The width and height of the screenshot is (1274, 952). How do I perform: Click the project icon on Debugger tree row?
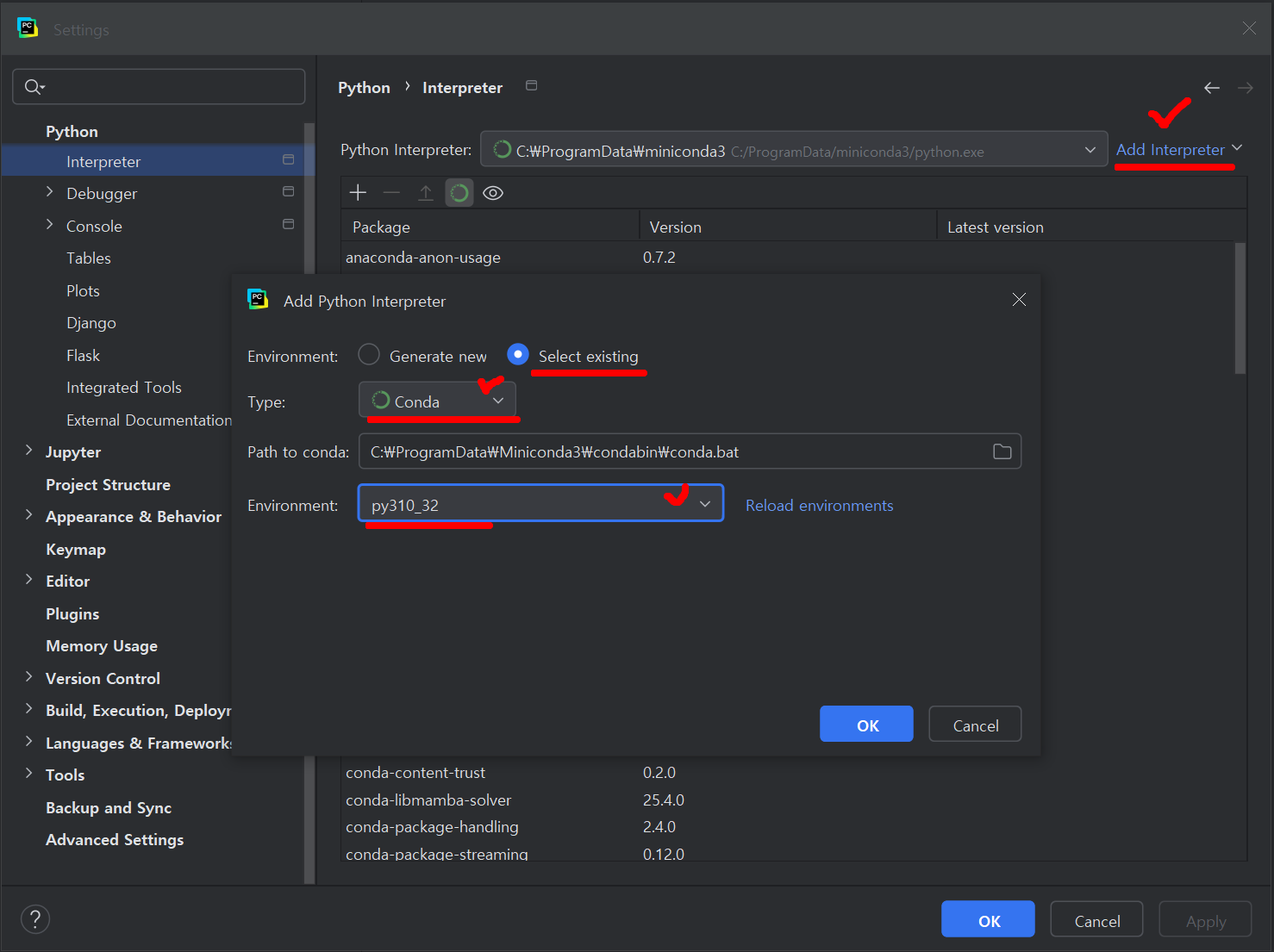click(288, 191)
